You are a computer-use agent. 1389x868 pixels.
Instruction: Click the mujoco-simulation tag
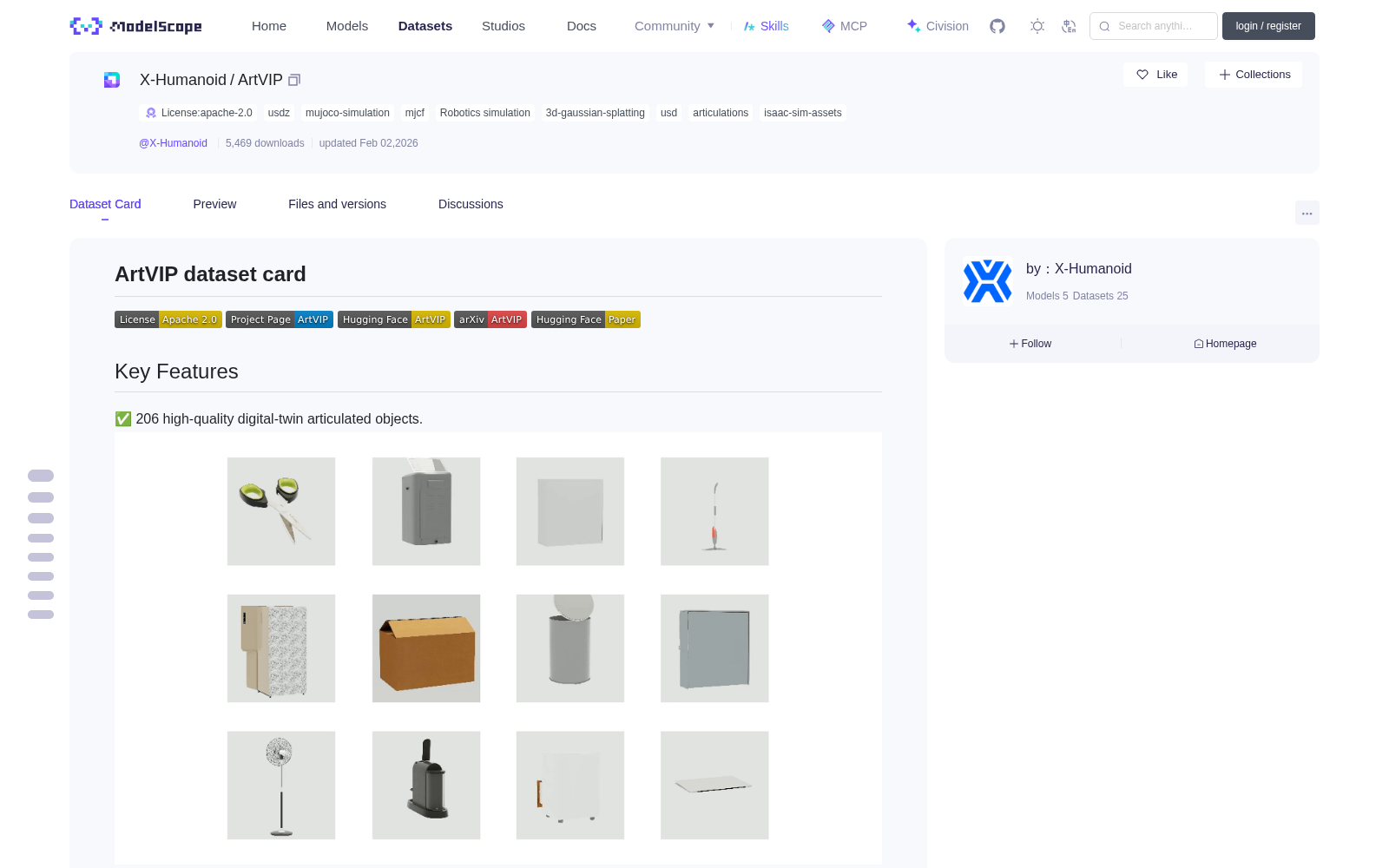point(347,113)
